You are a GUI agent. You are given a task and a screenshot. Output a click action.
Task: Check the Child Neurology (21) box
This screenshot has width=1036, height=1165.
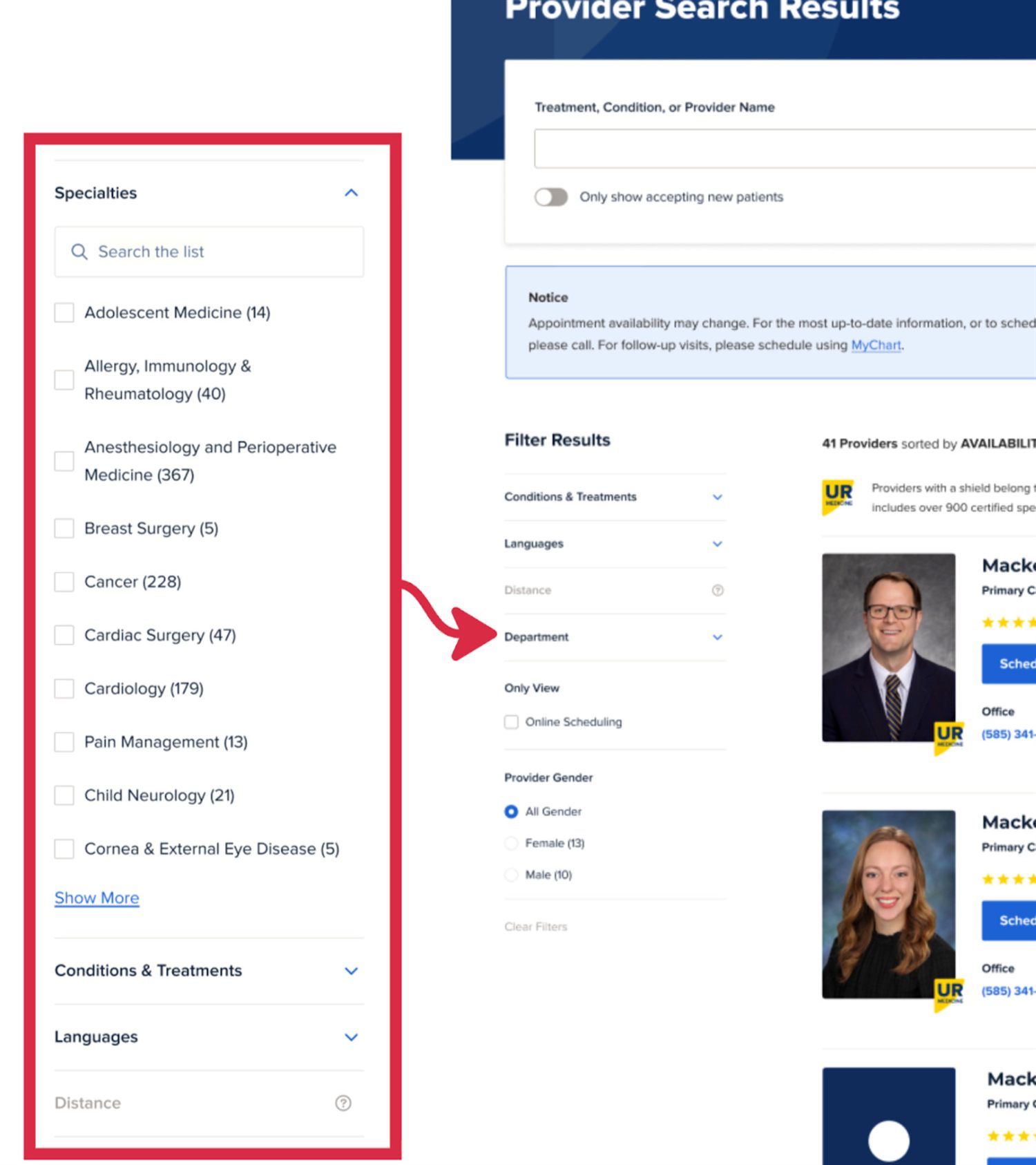(64, 795)
